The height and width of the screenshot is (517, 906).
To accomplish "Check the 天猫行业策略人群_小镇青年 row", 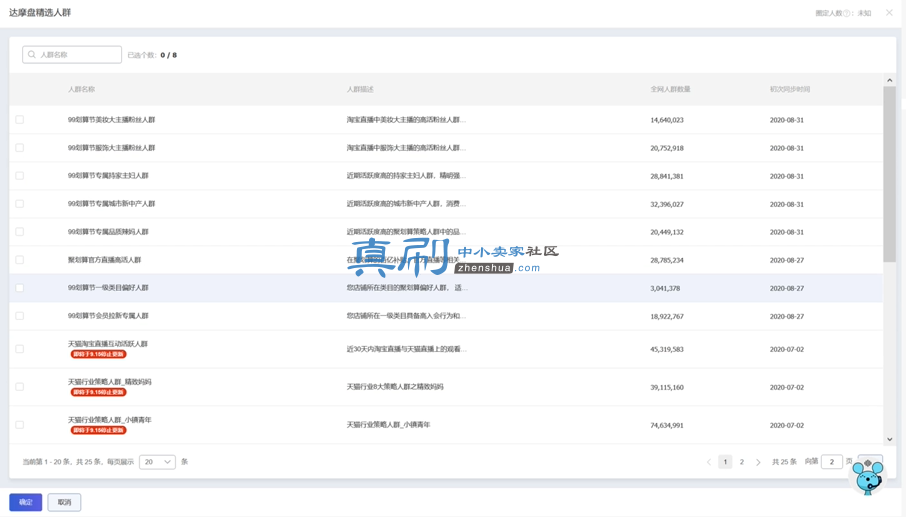I will tap(20, 425).
